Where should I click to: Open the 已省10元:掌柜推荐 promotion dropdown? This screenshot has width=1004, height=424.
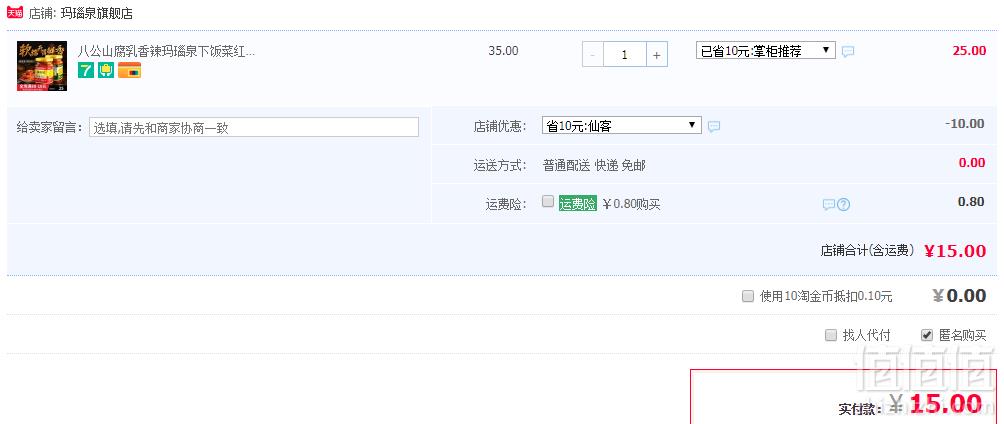(766, 51)
